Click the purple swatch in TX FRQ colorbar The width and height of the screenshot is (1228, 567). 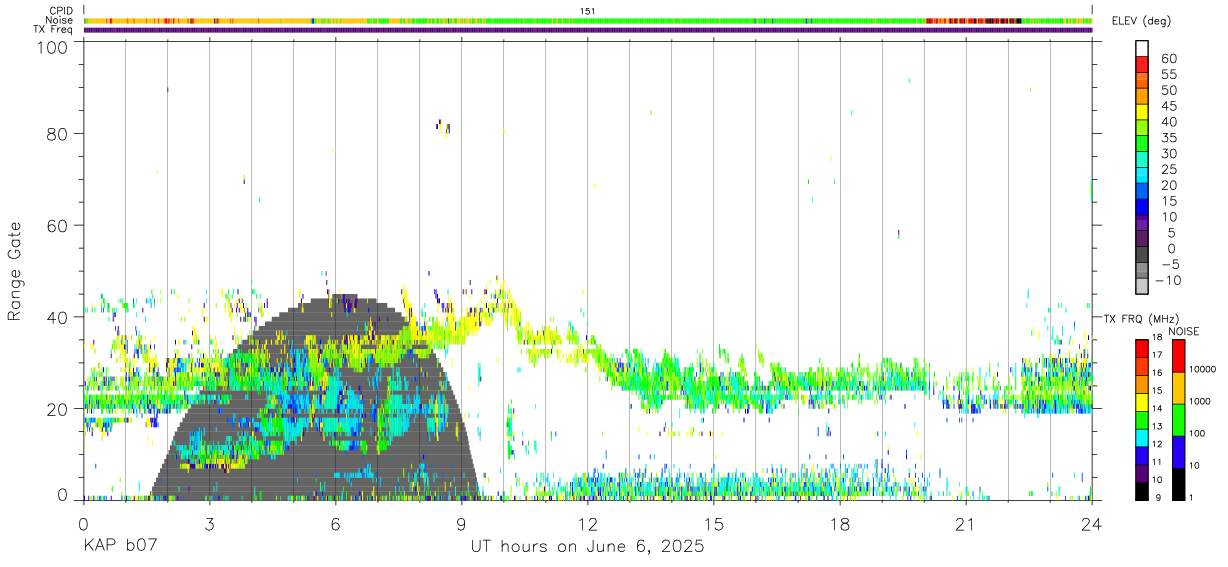pos(1143,474)
